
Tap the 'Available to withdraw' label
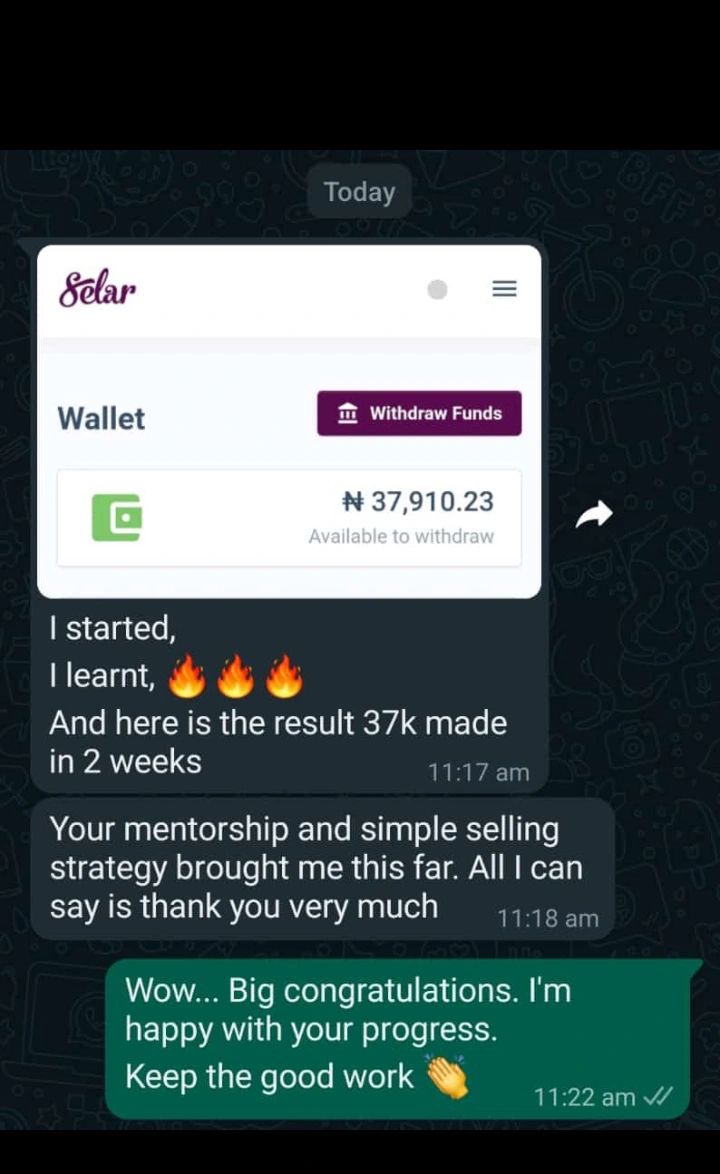coord(401,536)
